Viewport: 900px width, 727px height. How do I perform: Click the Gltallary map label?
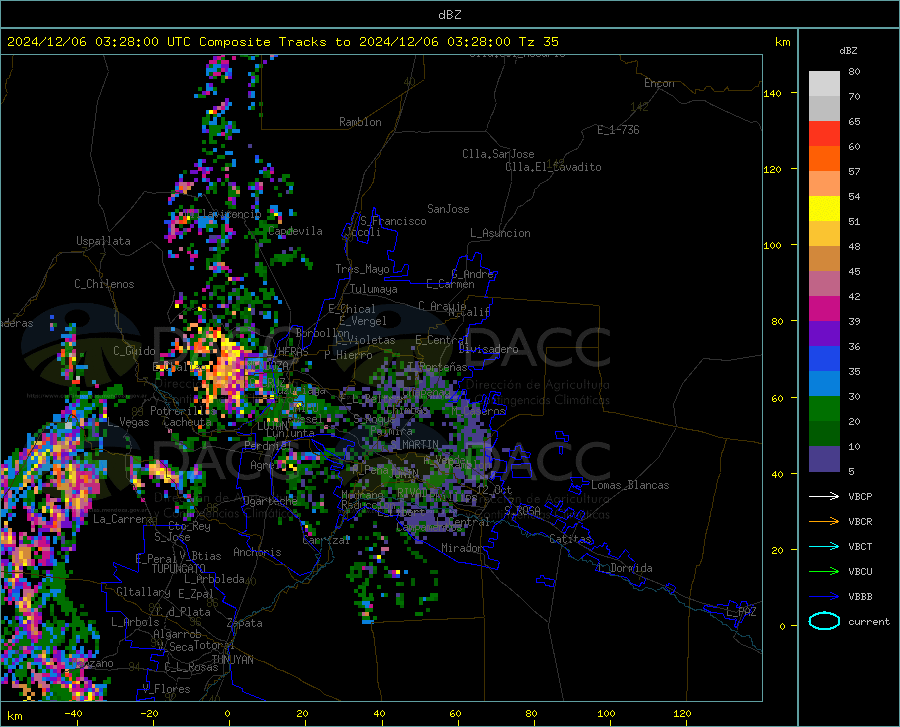click(143, 592)
